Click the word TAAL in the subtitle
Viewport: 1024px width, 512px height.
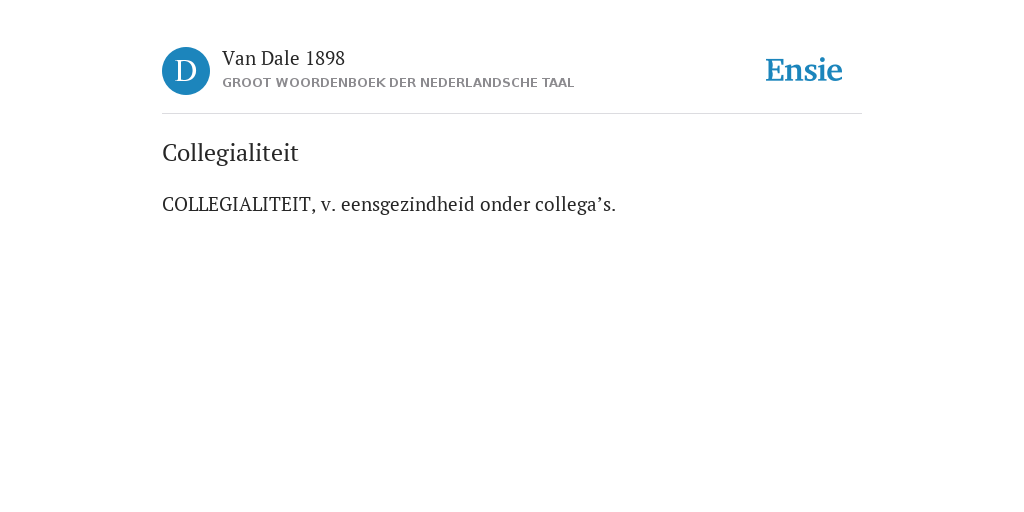558,83
